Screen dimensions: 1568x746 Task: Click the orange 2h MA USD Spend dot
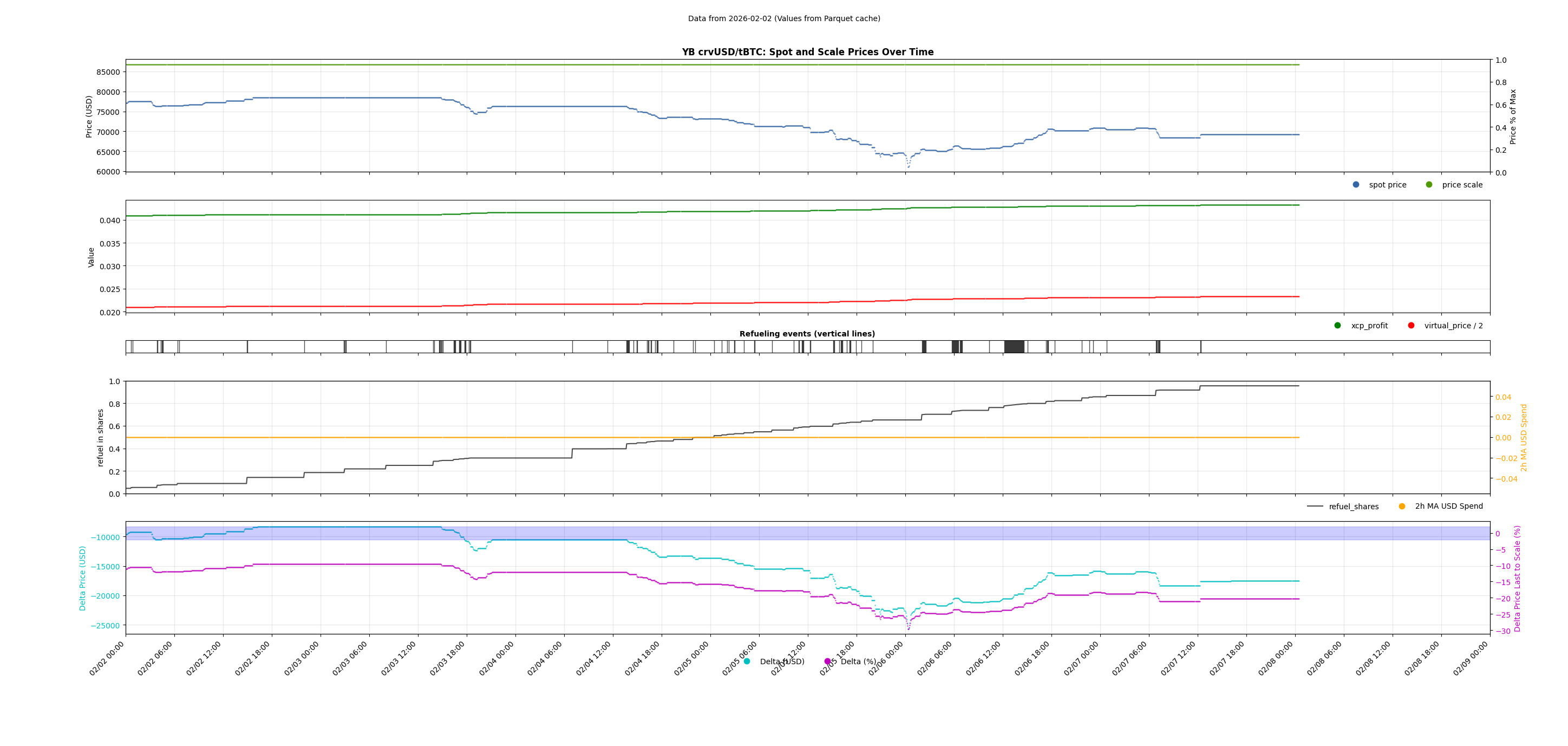point(1402,506)
